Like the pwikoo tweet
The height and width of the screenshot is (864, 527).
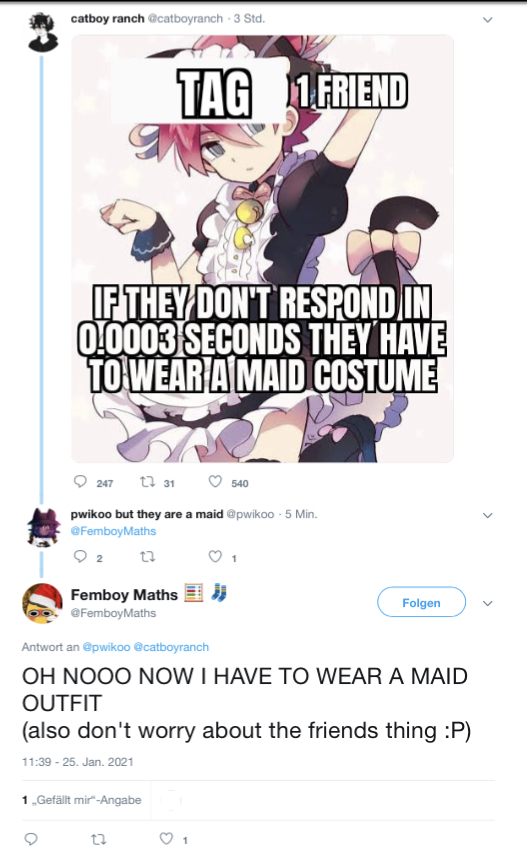(x=215, y=557)
